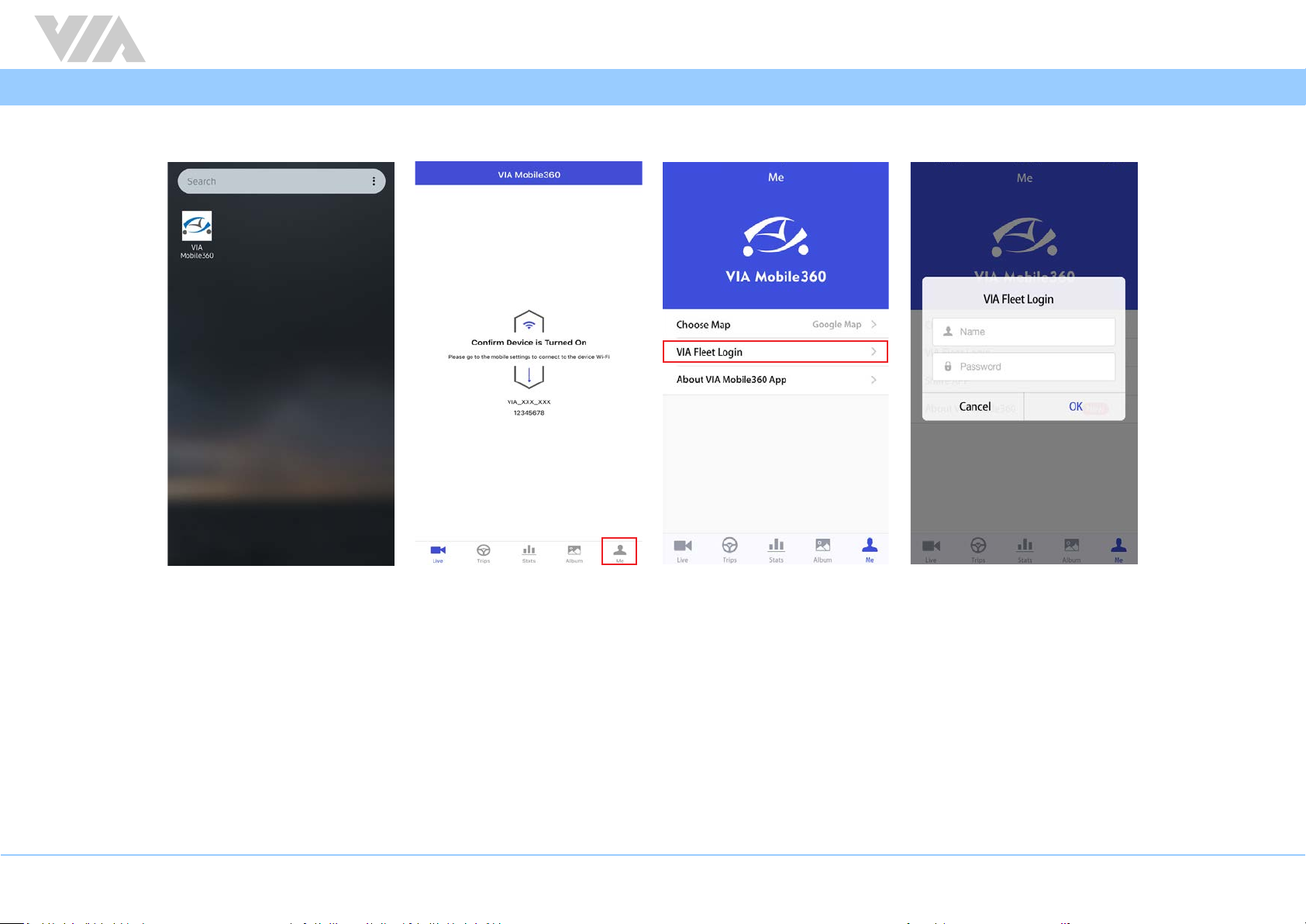Tap the Live camera icon on the Me screen
The width and height of the screenshot is (1306, 924).
[x=683, y=546]
